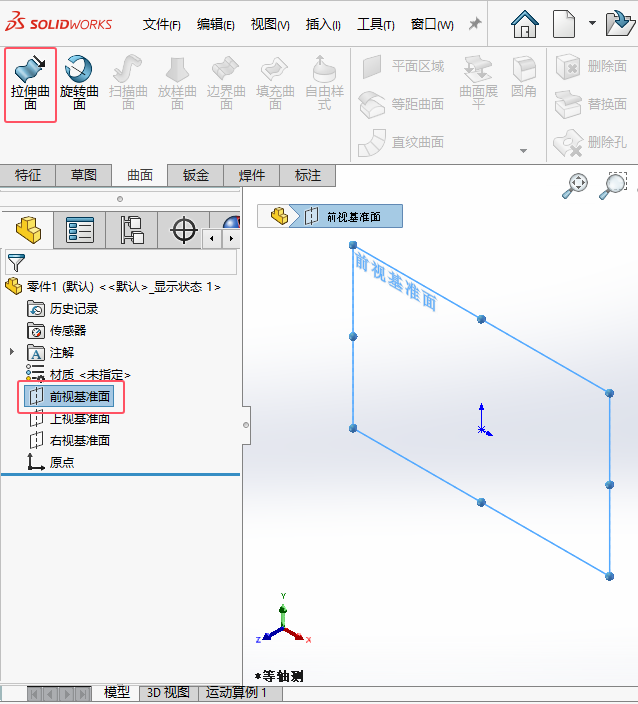Open the DimXpertManager crosshair tab
Screen dimensions: 638x704
coord(184,230)
